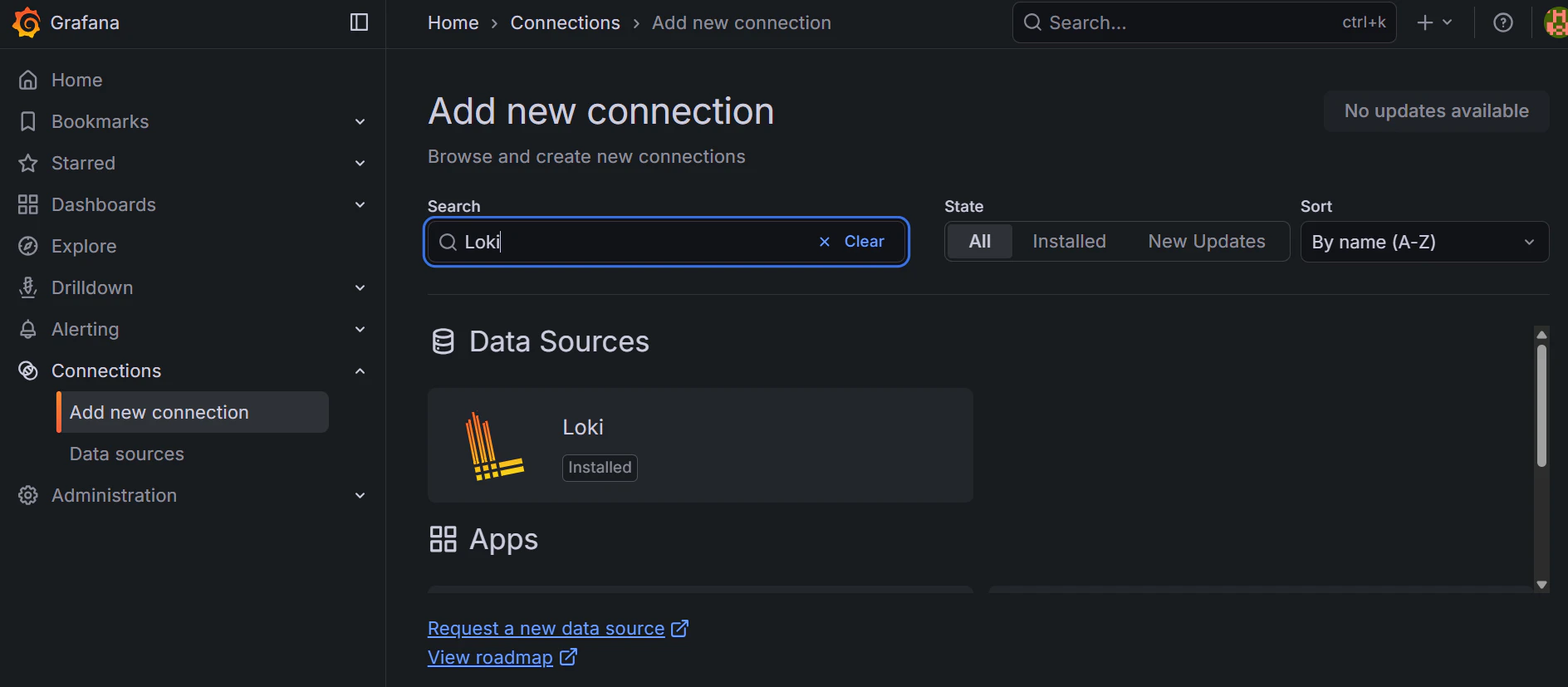Viewport: 1568px width, 687px height.
Task: Expand the Administration section chevron
Action: pyautogui.click(x=360, y=495)
